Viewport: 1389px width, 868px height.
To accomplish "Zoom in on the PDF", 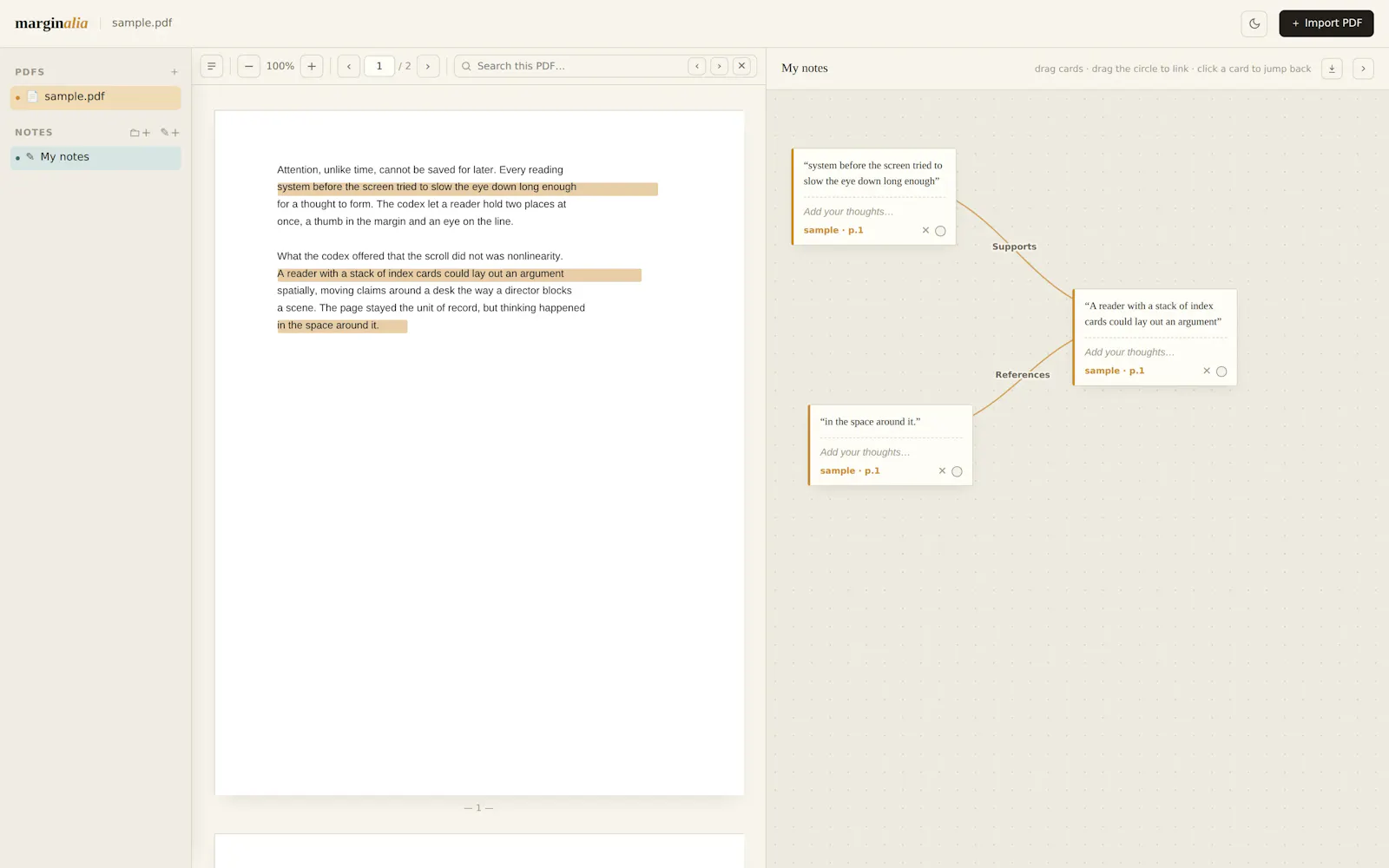I will tap(312, 66).
